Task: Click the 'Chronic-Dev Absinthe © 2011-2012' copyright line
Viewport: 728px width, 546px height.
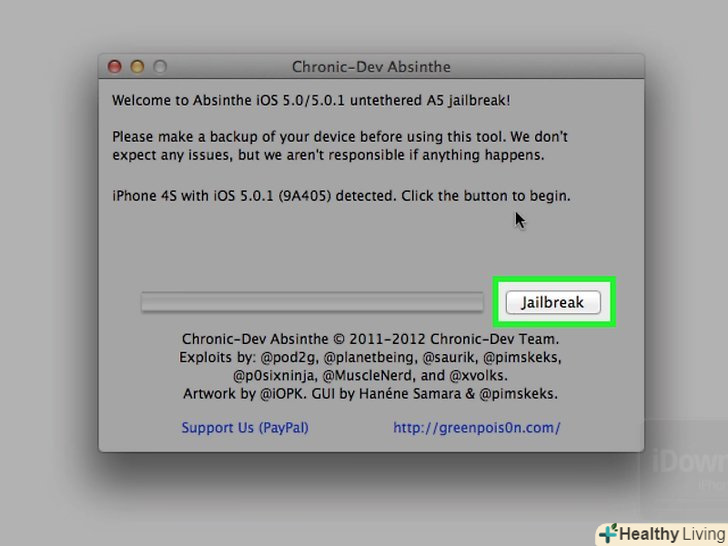Action: (370, 339)
